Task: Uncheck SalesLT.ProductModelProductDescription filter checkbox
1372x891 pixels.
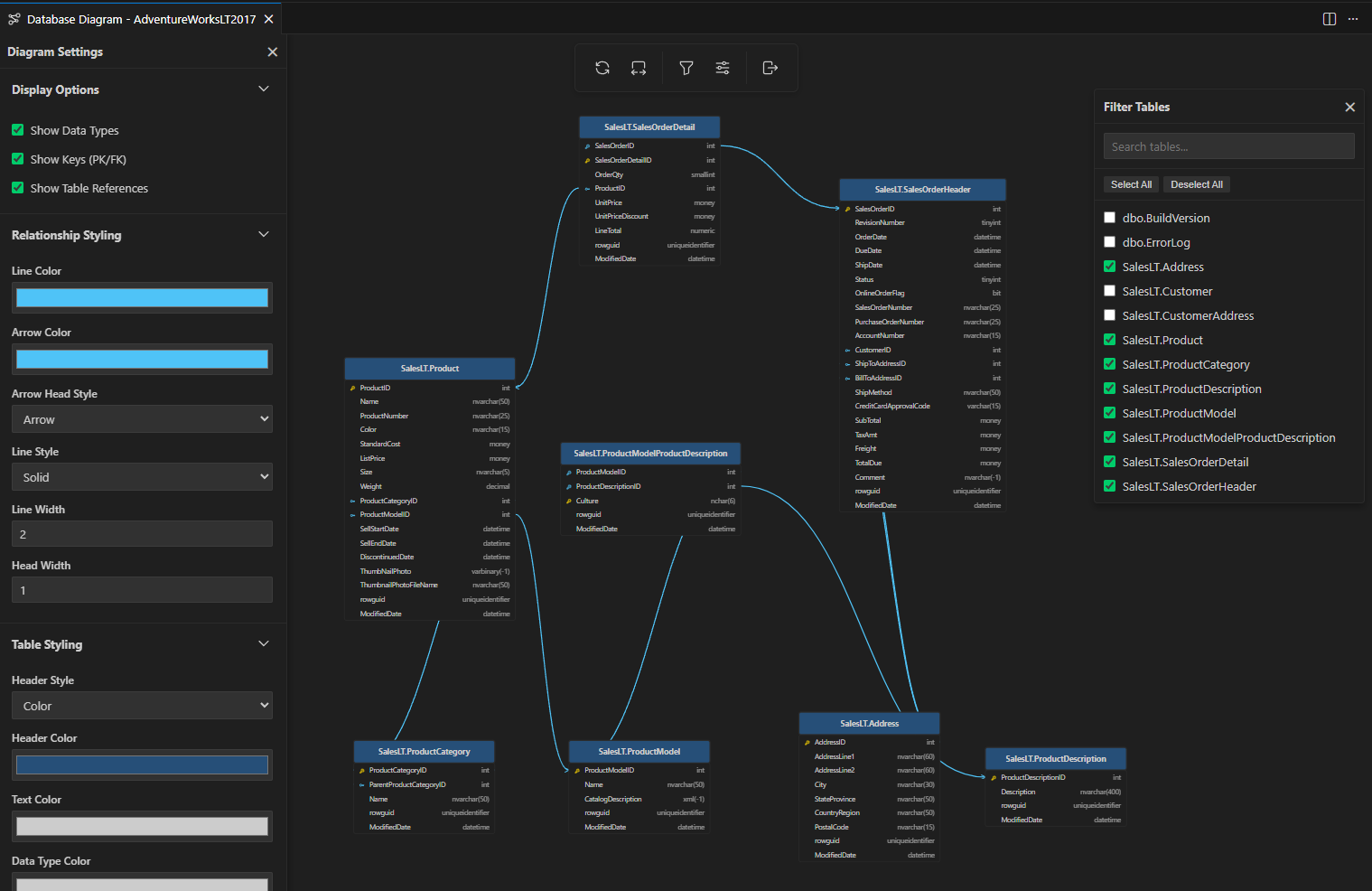Action: (x=1110, y=437)
